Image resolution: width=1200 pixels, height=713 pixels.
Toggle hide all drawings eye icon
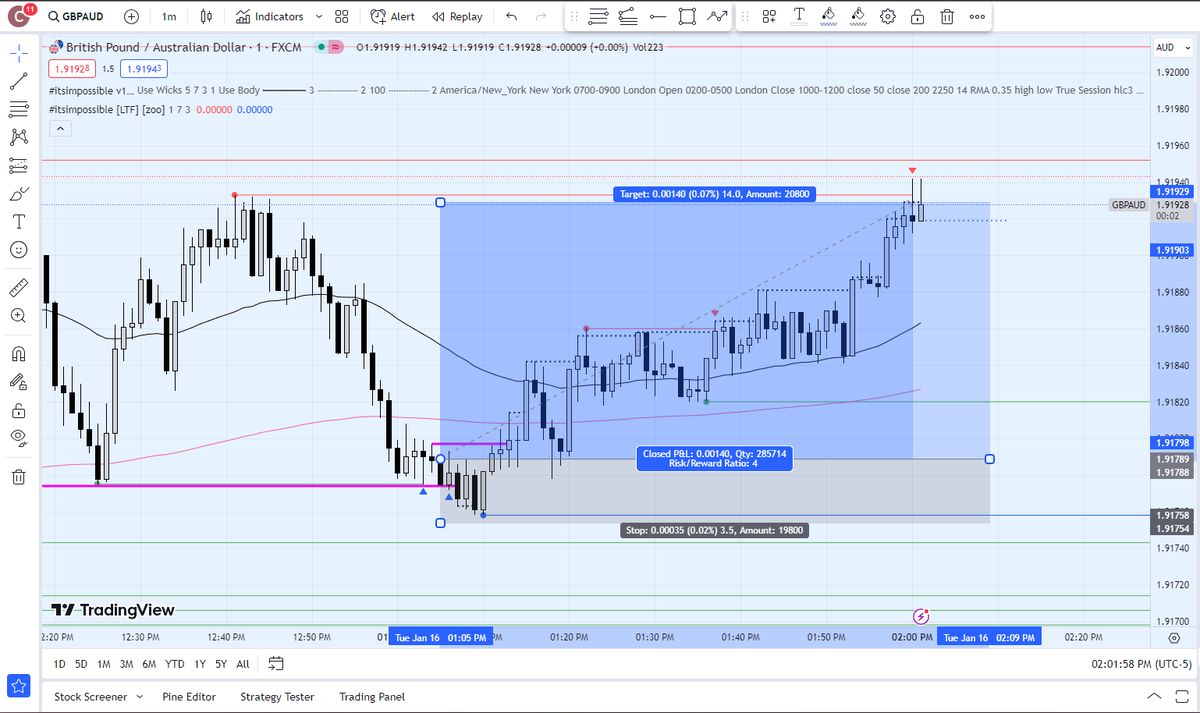(18, 437)
